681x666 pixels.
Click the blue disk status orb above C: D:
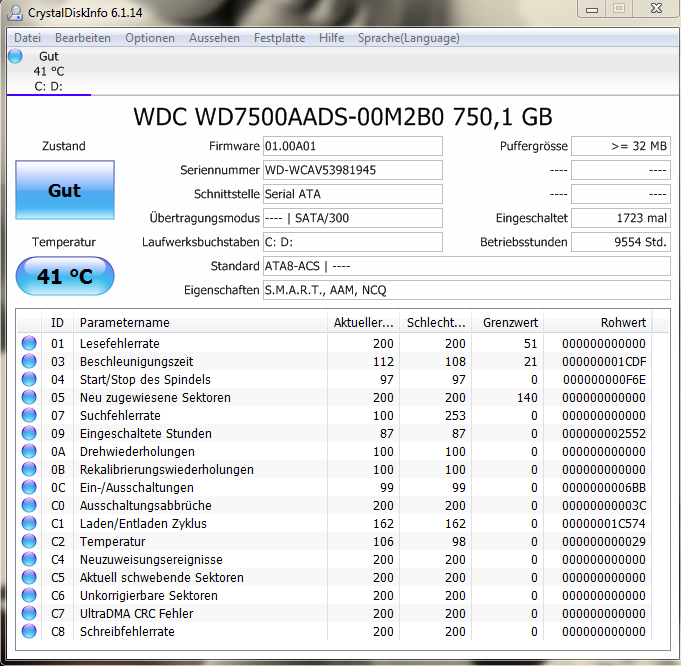coord(15,56)
